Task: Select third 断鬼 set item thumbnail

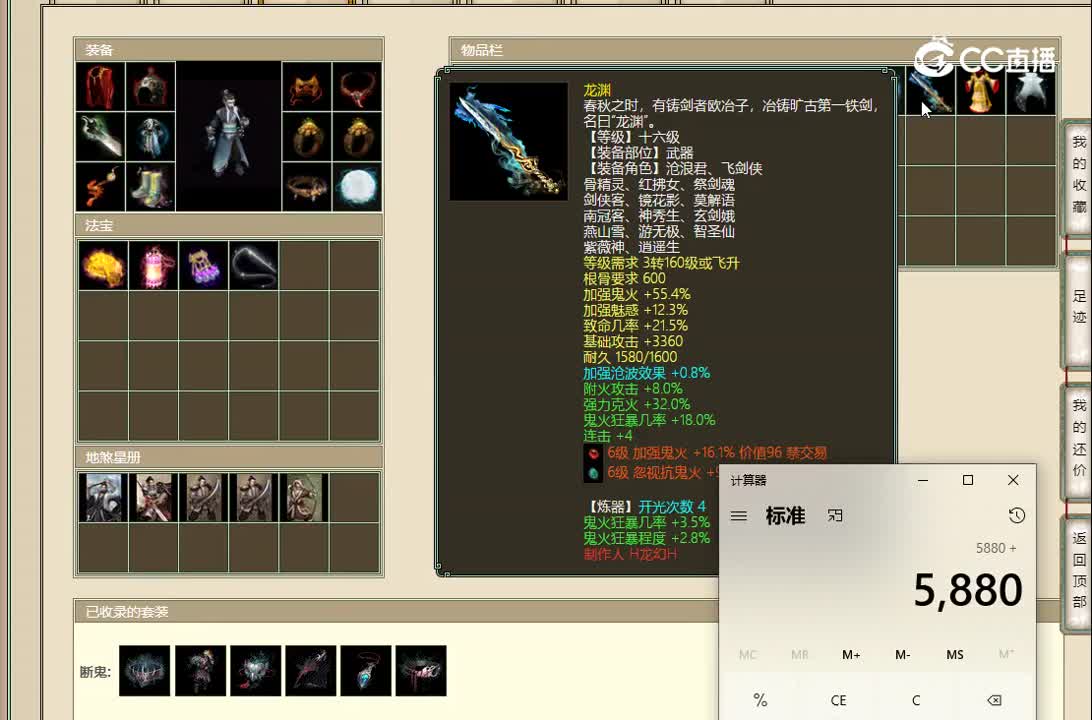Action: point(256,671)
